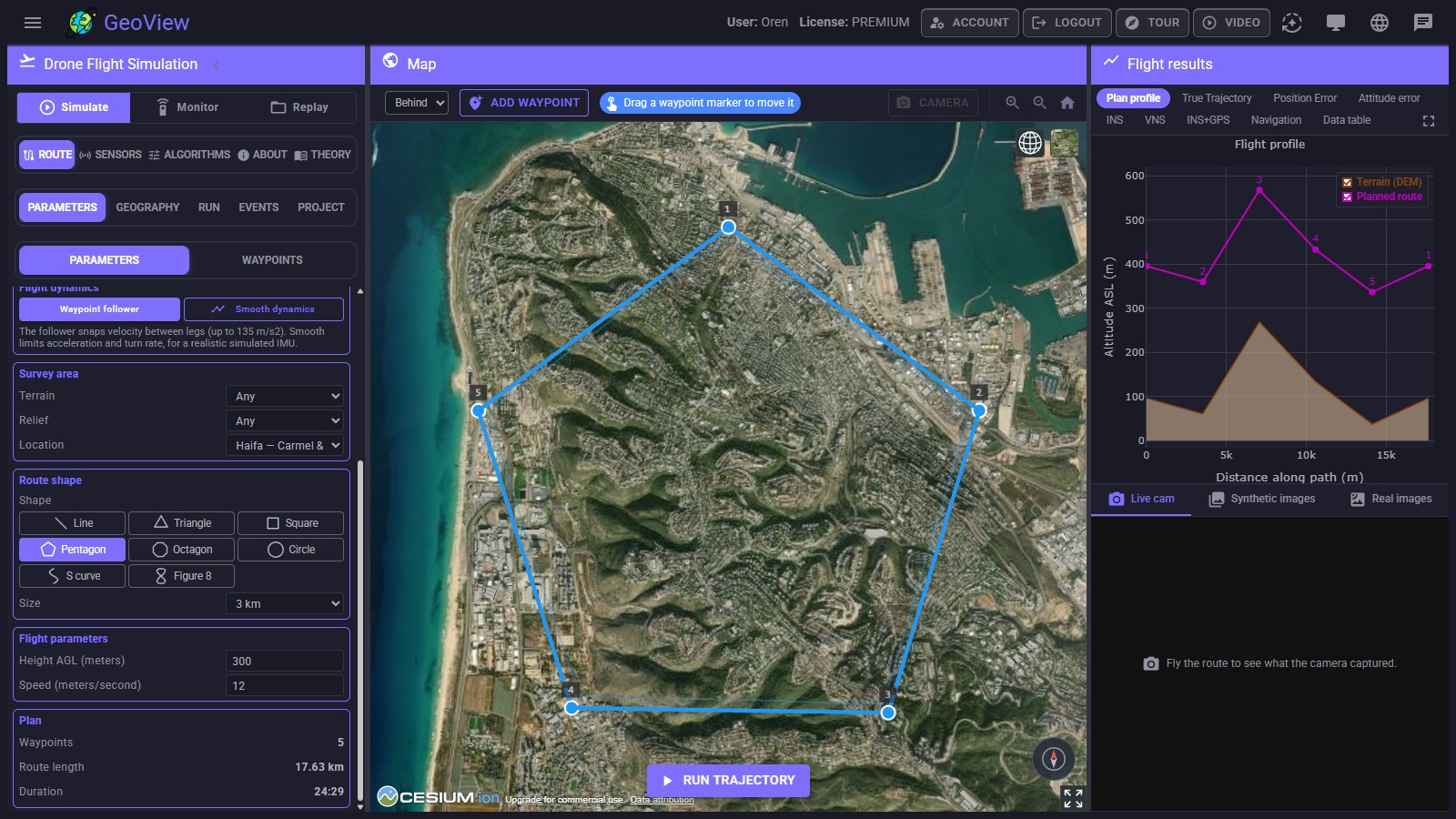Click the GeoView globe logo

point(82,23)
